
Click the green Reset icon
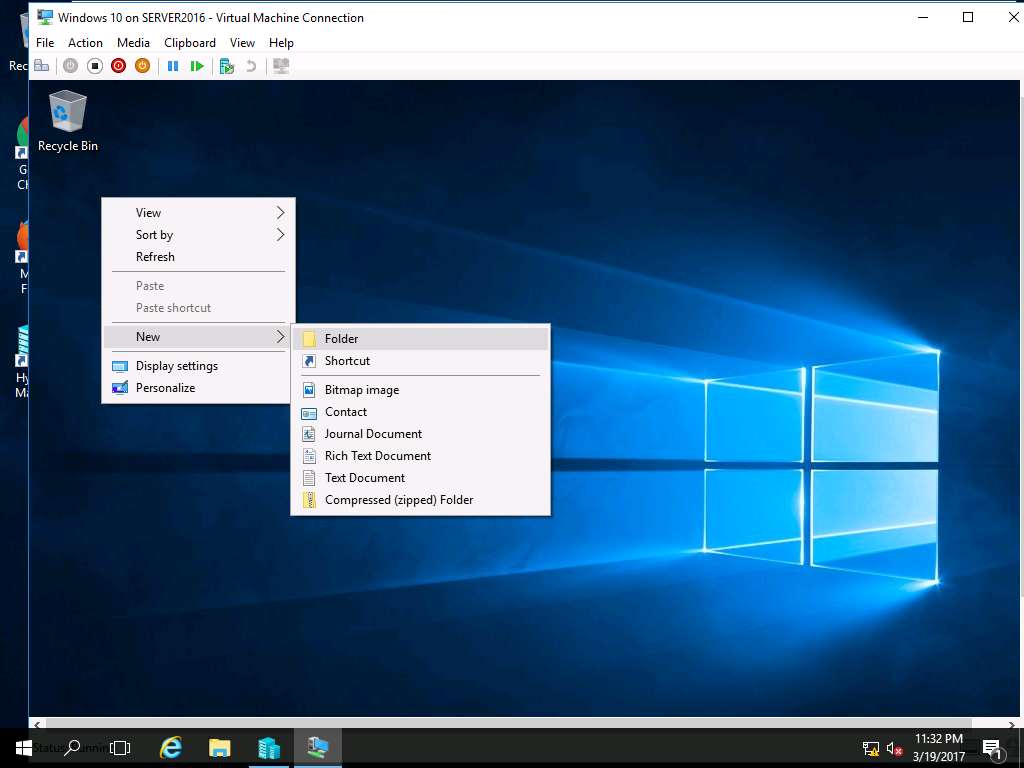pyautogui.click(x=197, y=66)
